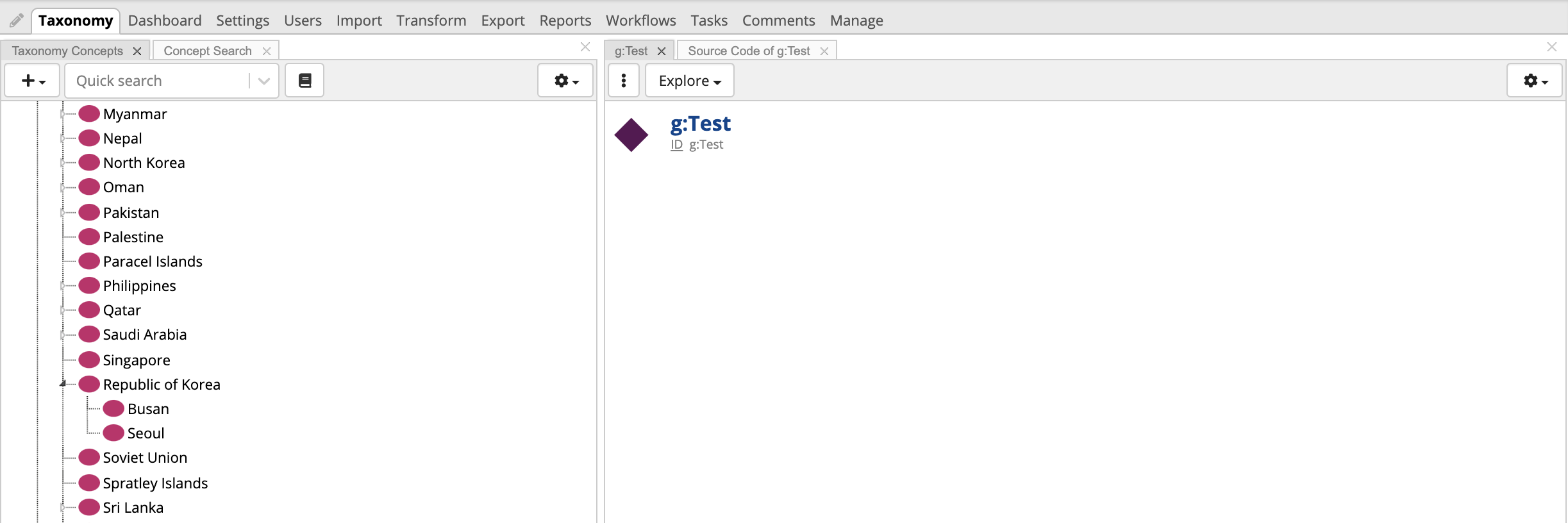Select Seoul in the taxonomy tree
Viewport: 1568px width, 523px height.
[146, 433]
